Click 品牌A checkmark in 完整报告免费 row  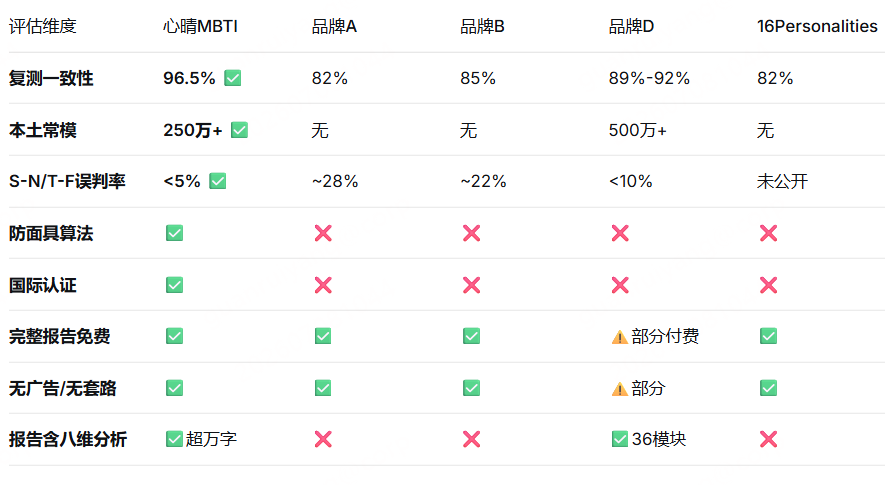point(323,337)
